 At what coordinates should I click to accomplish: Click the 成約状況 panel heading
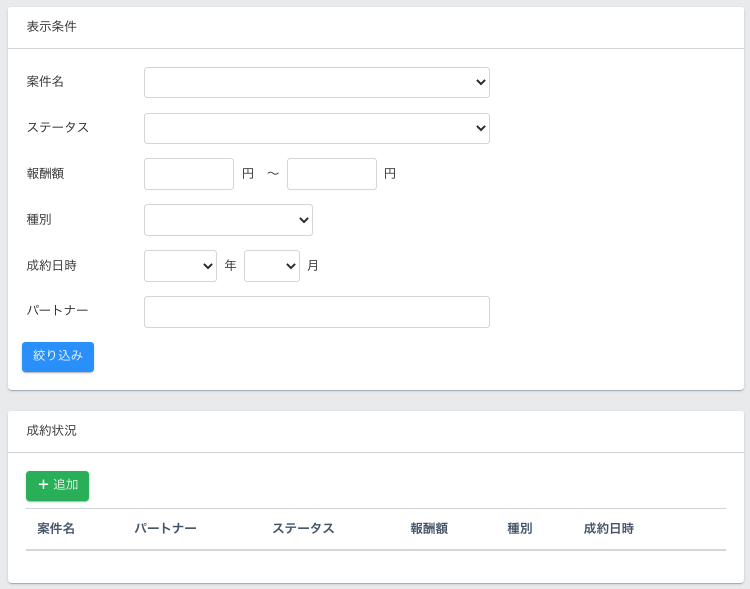(x=52, y=431)
